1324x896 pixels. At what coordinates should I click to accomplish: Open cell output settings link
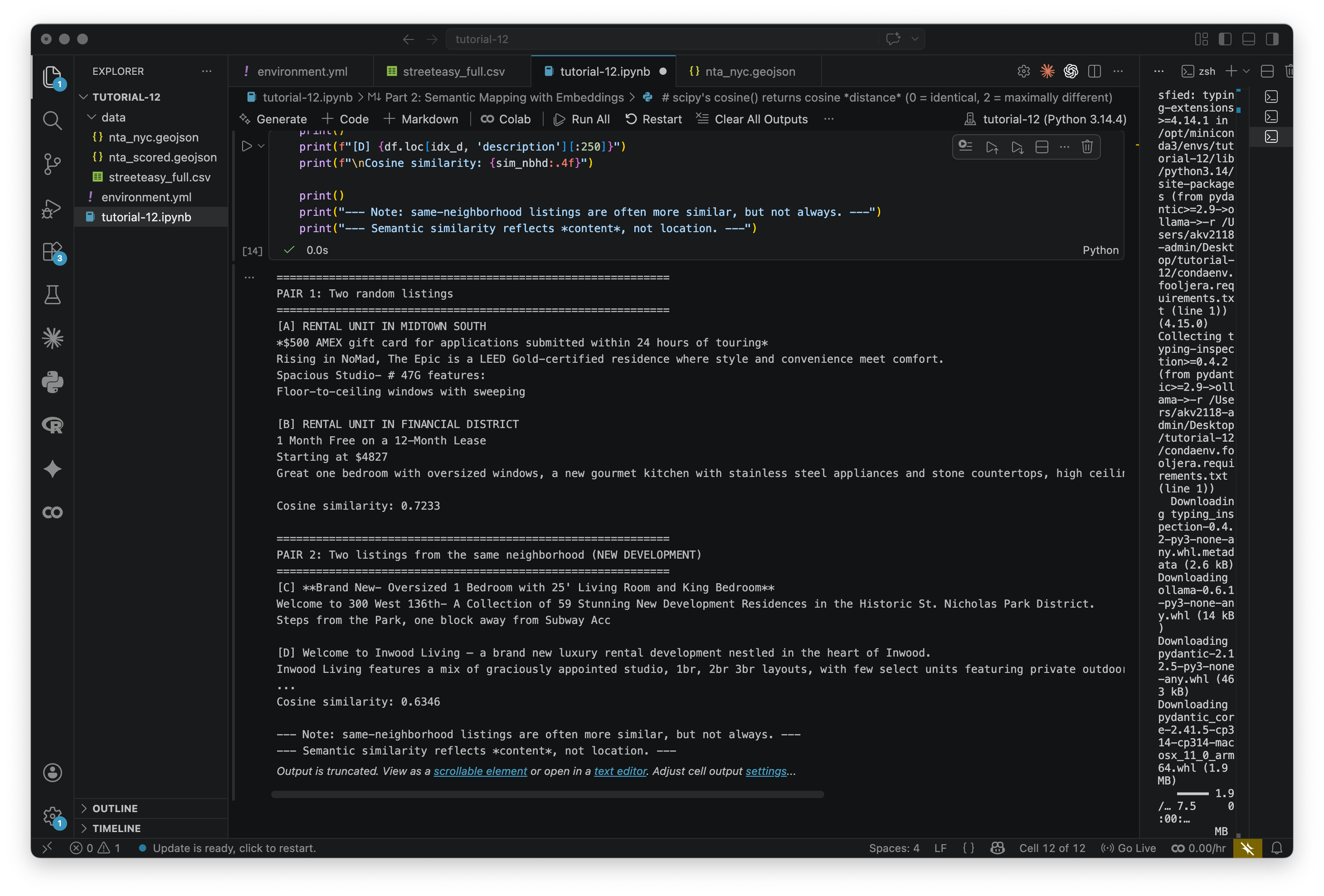coord(766,771)
